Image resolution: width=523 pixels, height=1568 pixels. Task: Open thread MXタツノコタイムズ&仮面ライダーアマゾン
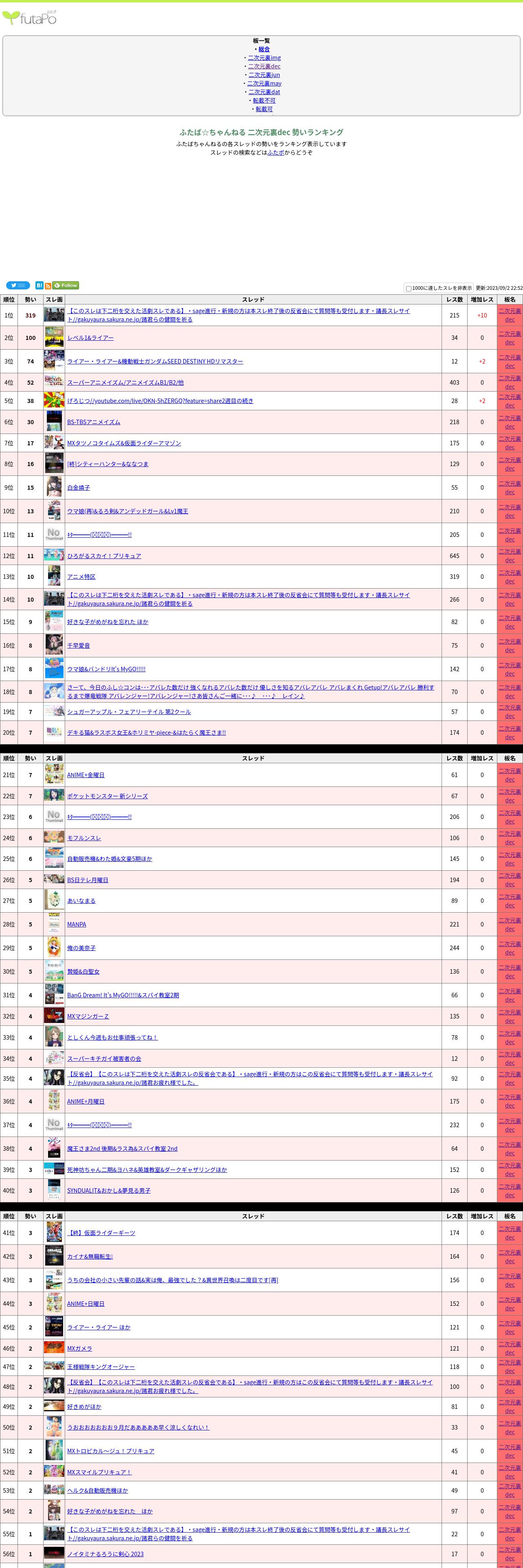coord(124,443)
